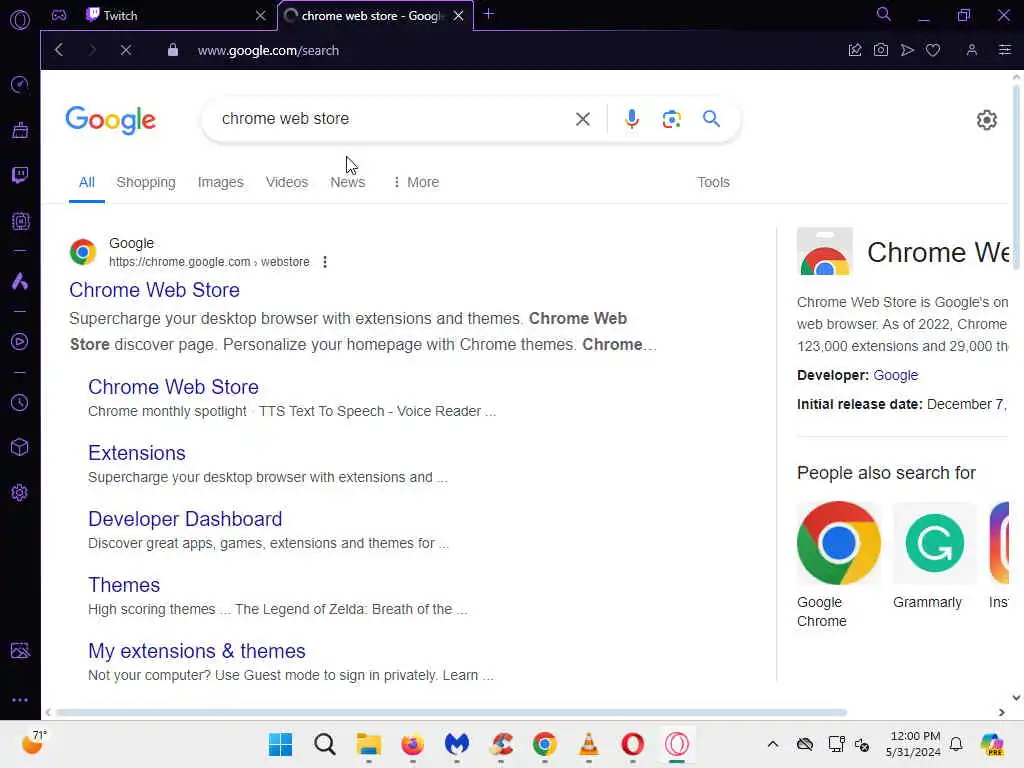Open Twitch panel in sidebar
The height and width of the screenshot is (768, 1024).
(x=20, y=175)
